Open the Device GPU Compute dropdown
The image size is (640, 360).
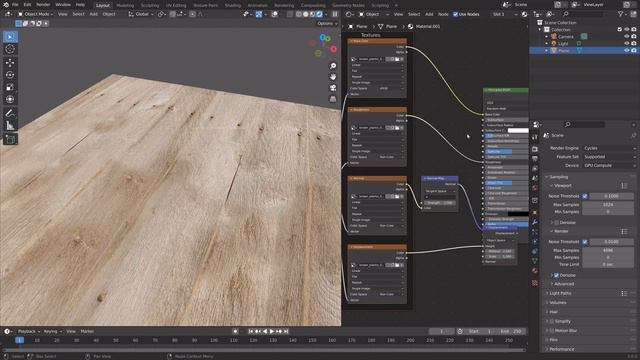(609, 165)
